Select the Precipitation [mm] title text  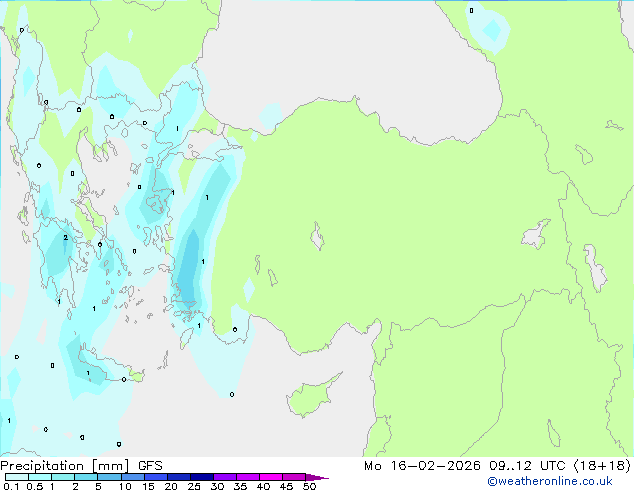[x=65, y=466]
